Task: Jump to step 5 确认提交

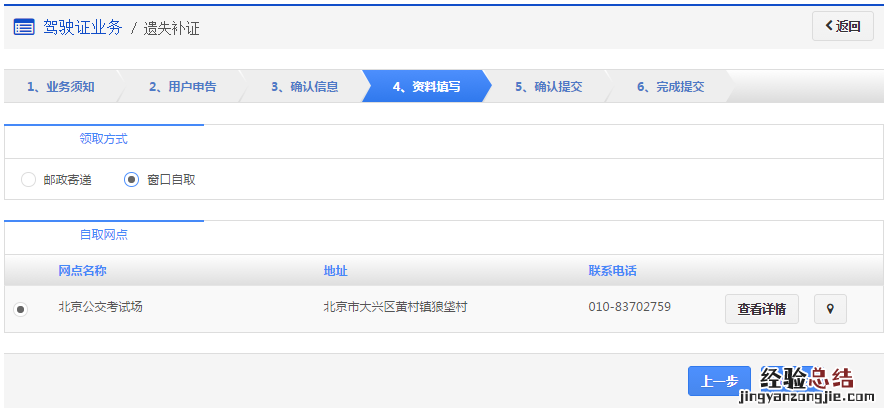Action: [549, 87]
